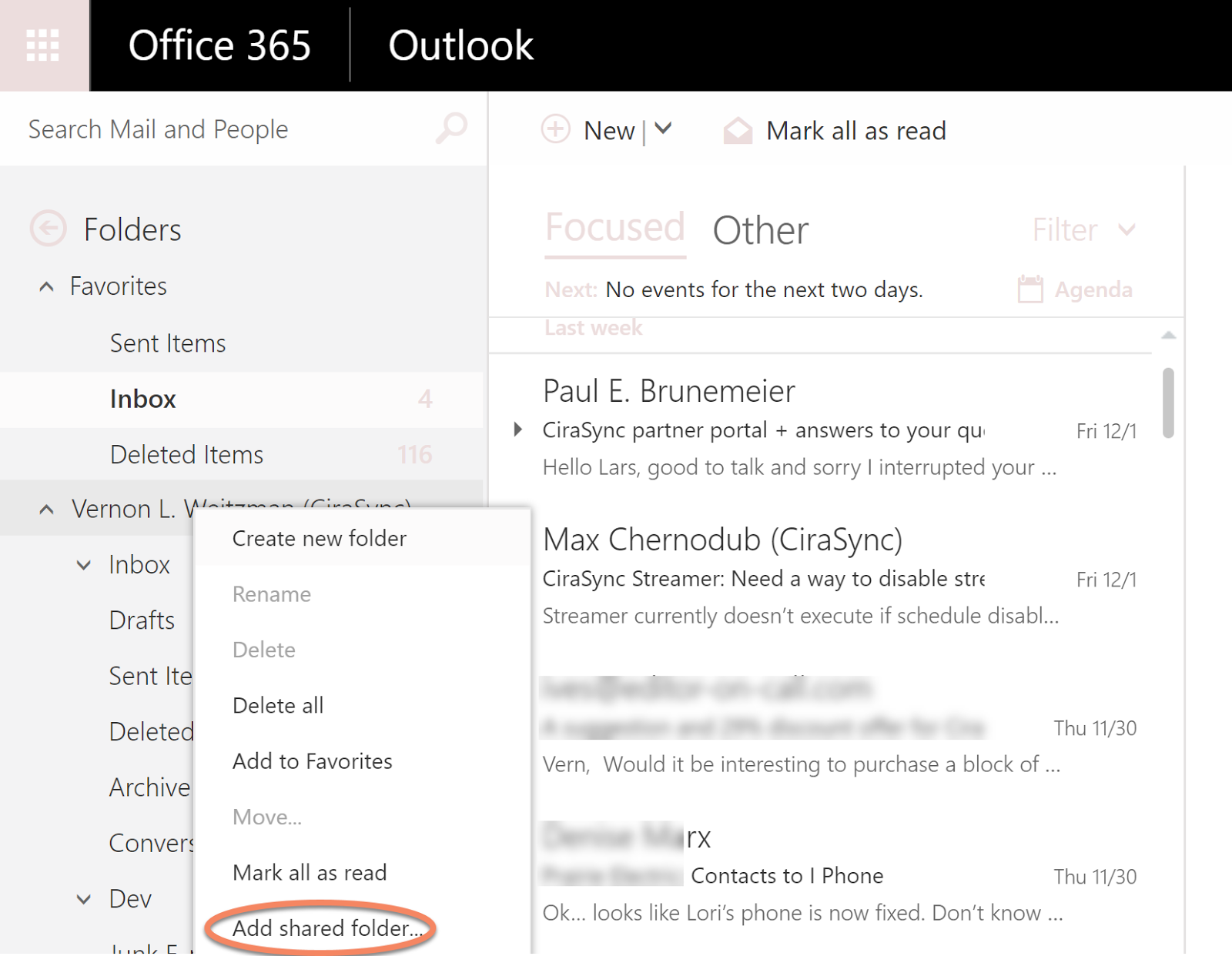This screenshot has height=956, width=1232.
Task: Click the Mark all as read envelope icon
Action: (738, 131)
